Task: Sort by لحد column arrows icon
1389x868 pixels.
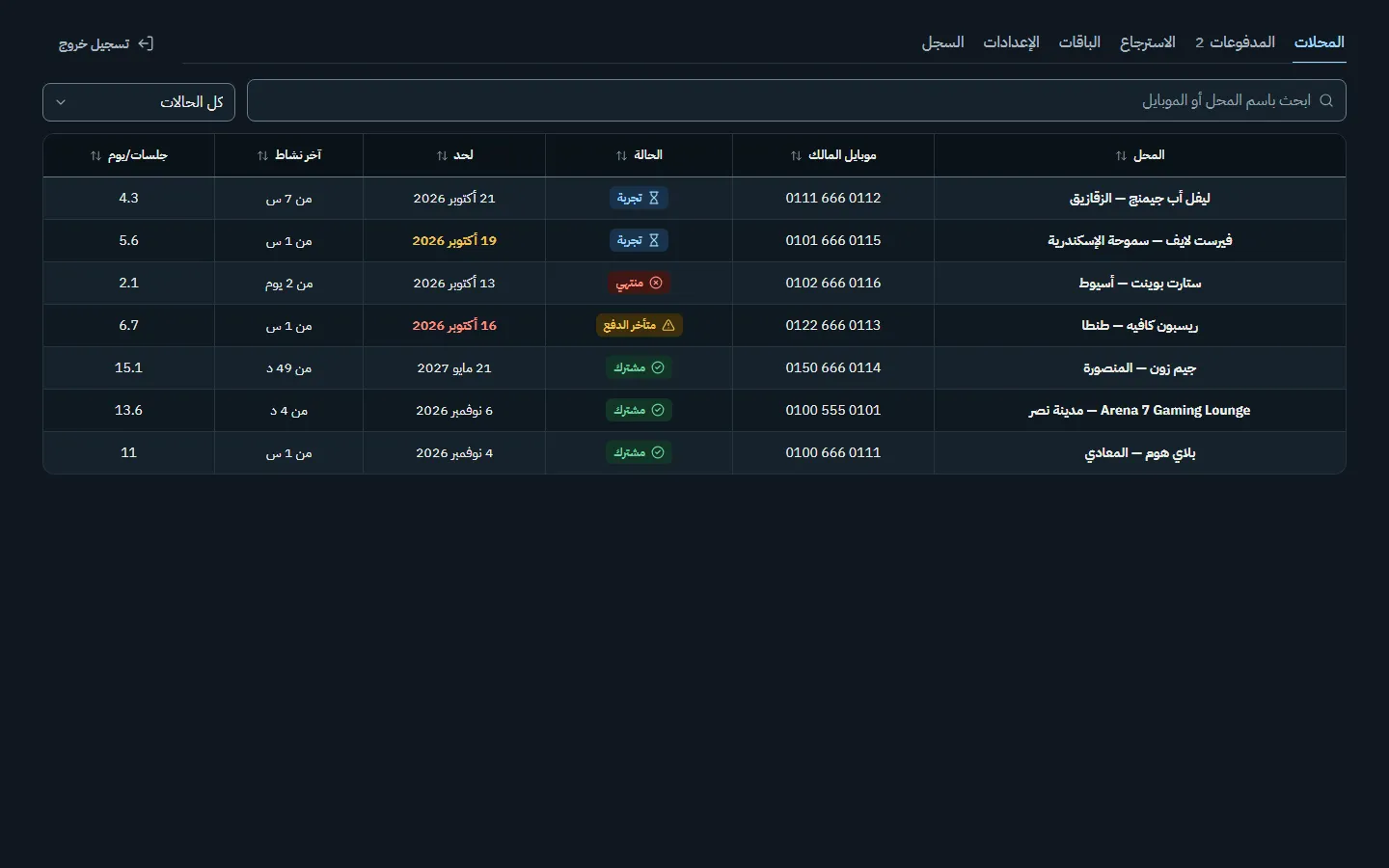Action: point(442,155)
